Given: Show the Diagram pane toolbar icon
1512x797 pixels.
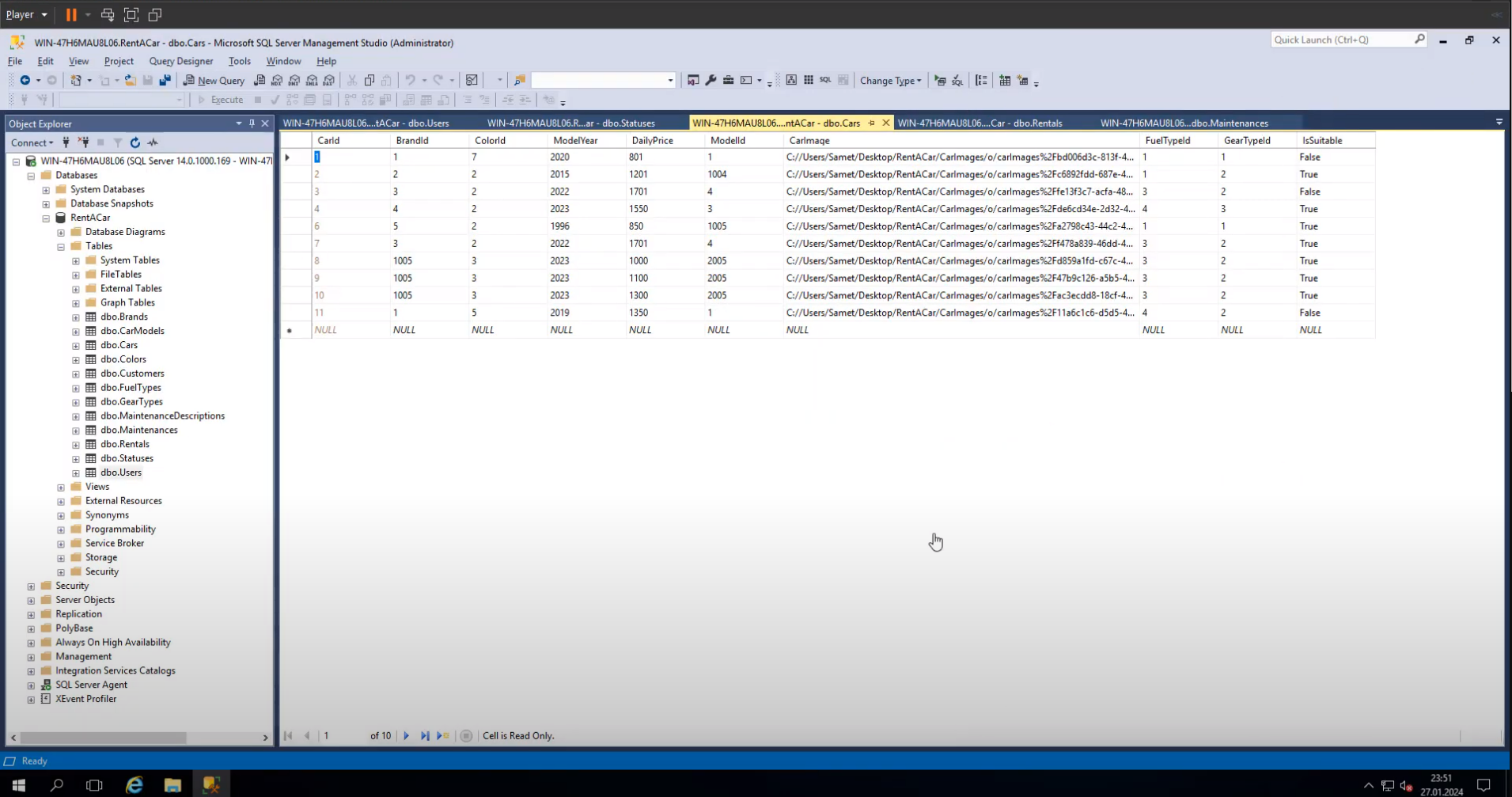Looking at the screenshot, I should [791, 80].
